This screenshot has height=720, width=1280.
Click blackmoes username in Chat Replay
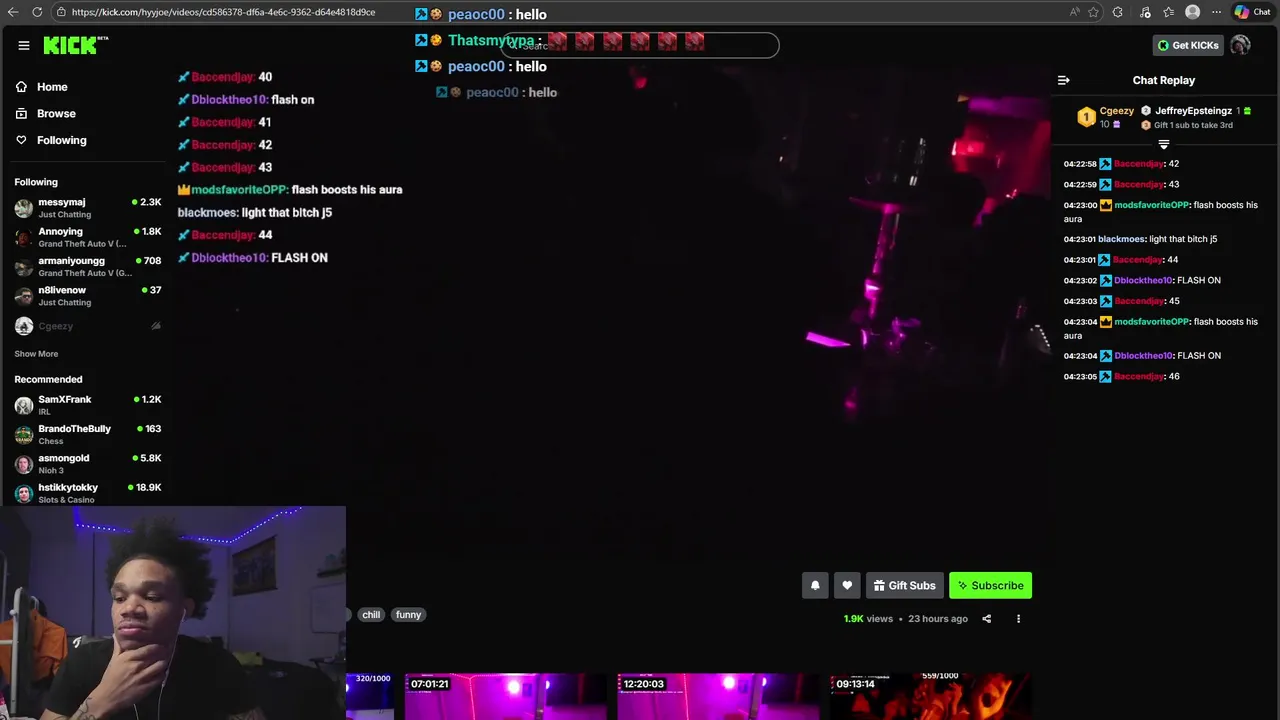pos(1121,239)
